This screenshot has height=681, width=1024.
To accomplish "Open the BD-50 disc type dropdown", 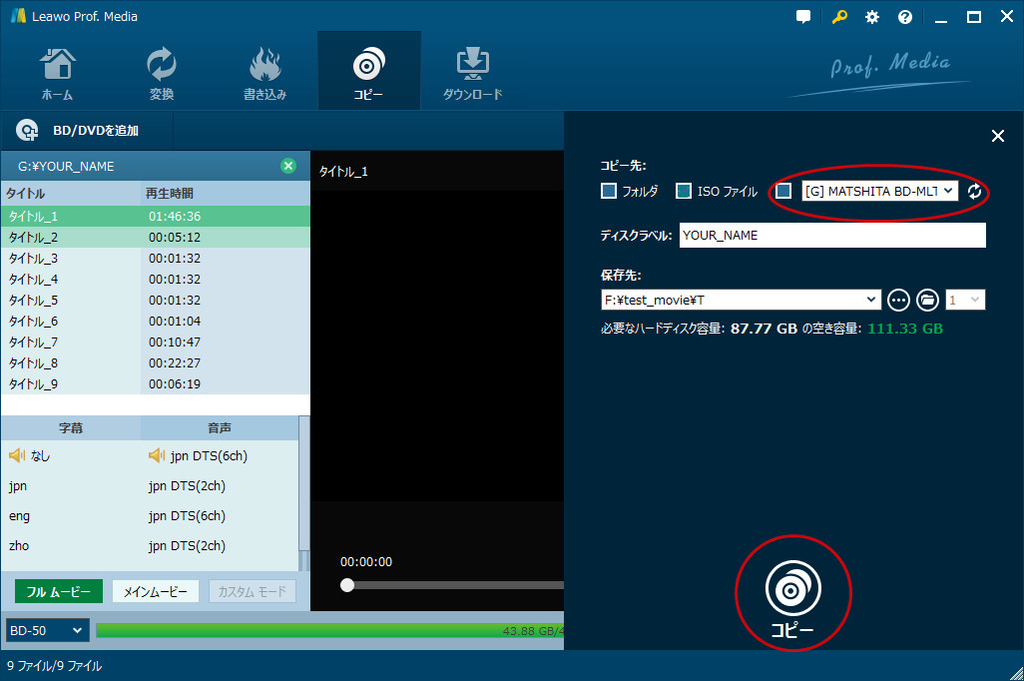I will [x=47, y=631].
